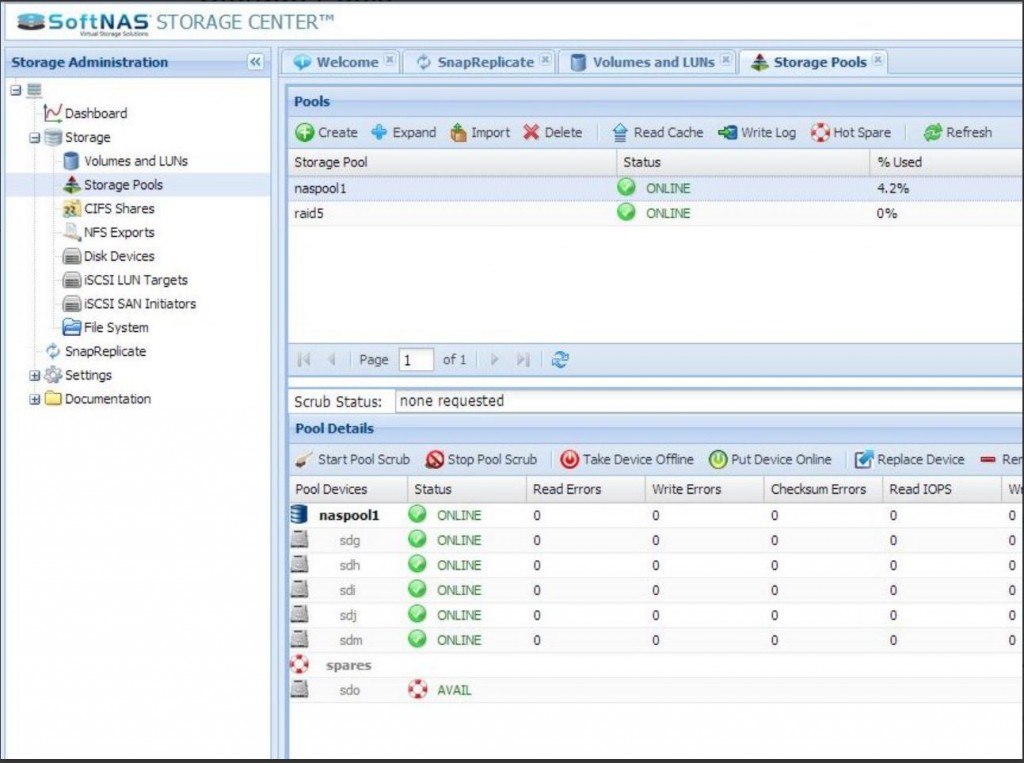Select naspool1 in Pool Details

[x=656, y=515]
